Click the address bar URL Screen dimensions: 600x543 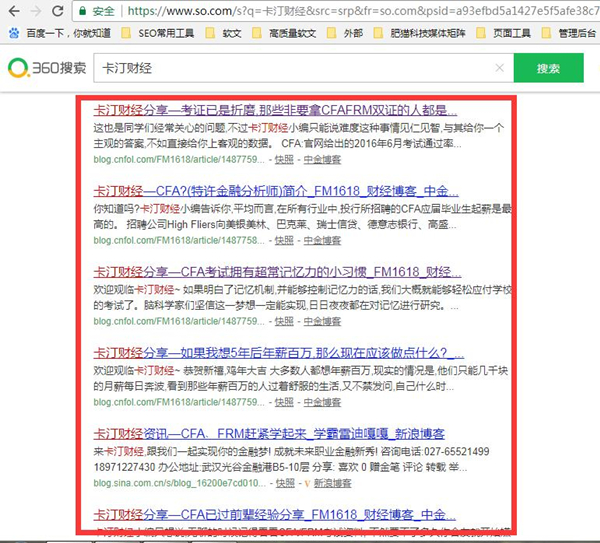[x=363, y=11]
